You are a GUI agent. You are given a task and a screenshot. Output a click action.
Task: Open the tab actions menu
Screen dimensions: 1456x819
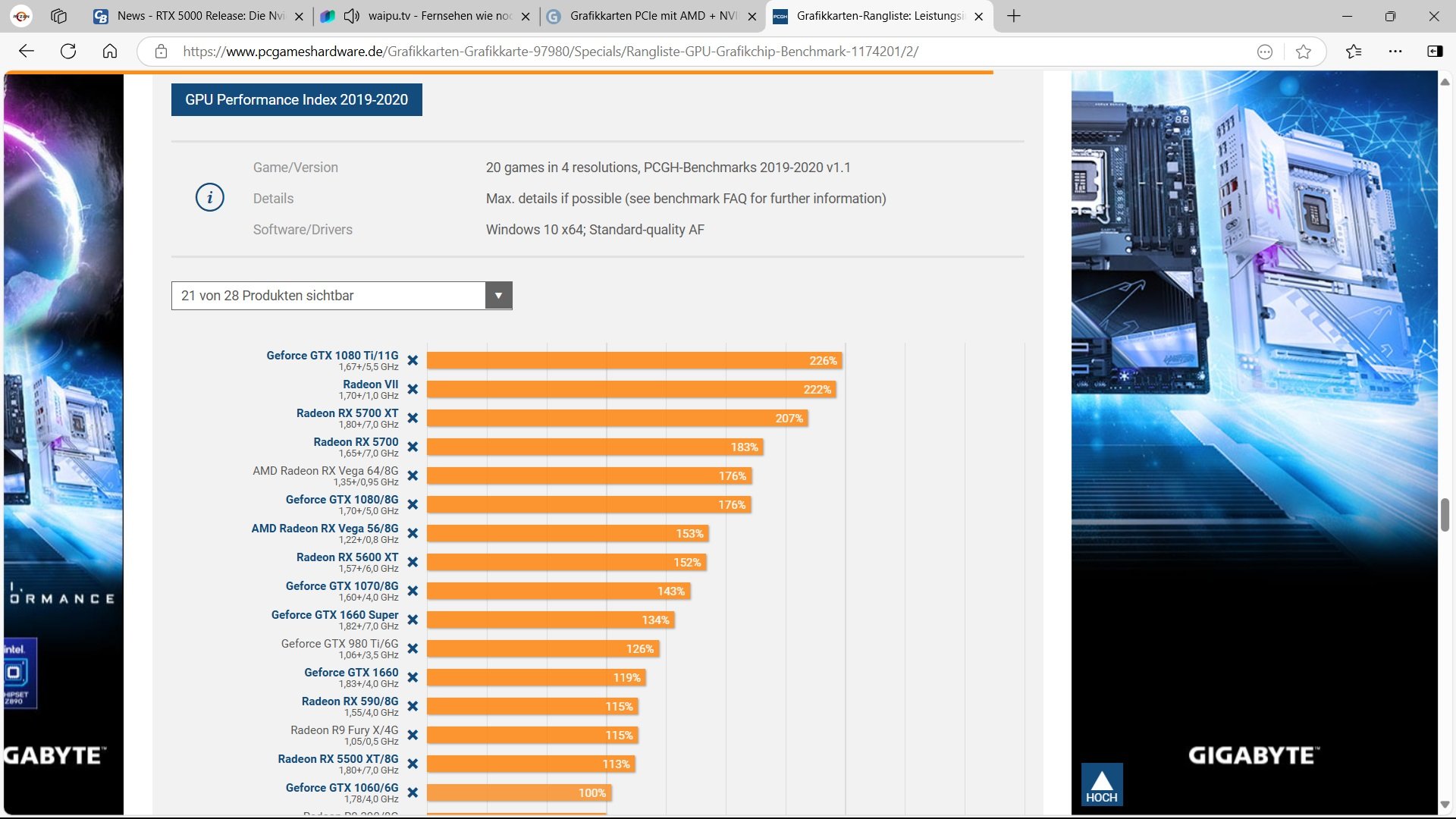point(59,16)
